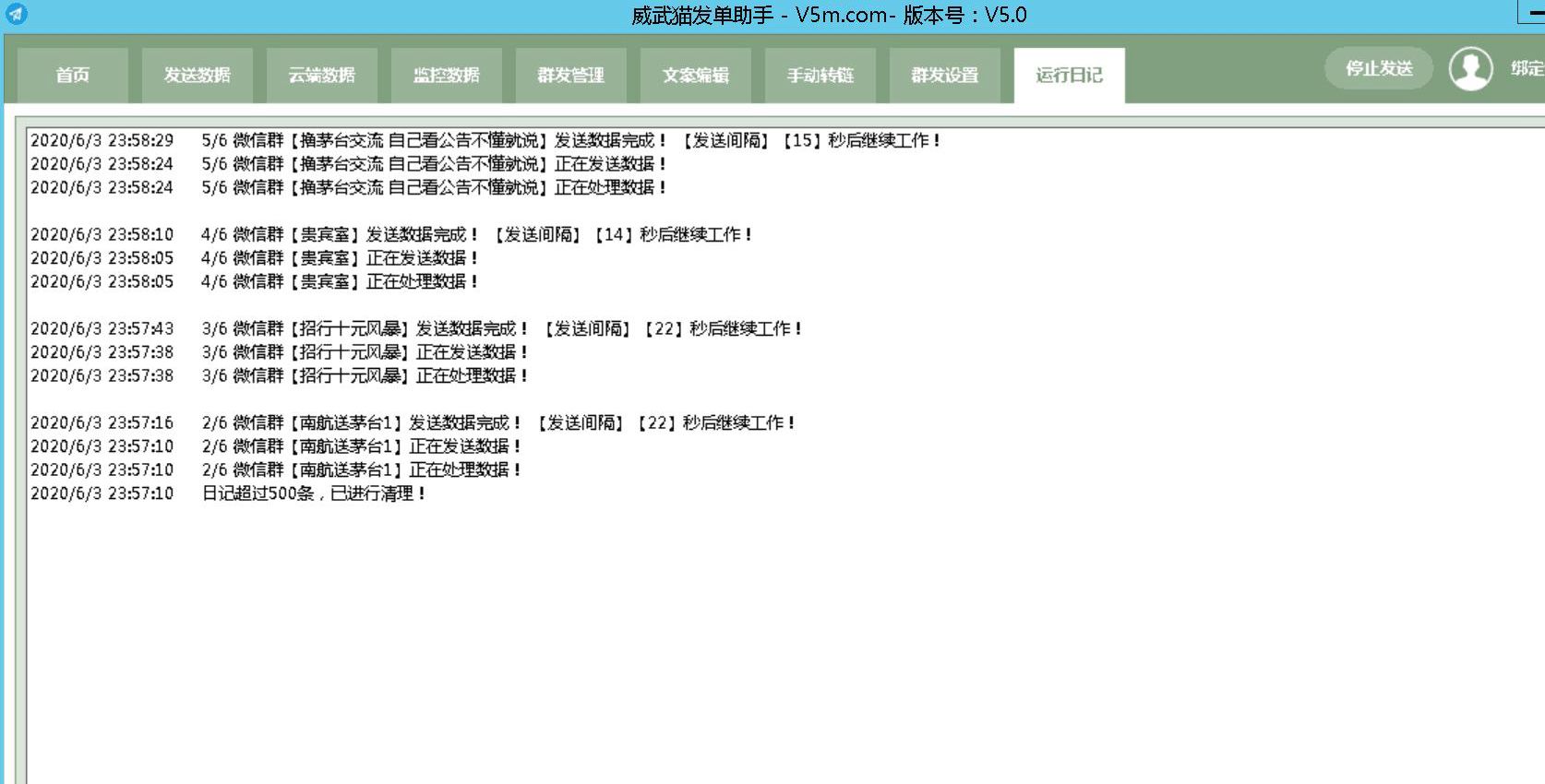Select log line 23:58:10 贵宾室 发送数据完成
The image size is (1545, 784).
[391, 234]
